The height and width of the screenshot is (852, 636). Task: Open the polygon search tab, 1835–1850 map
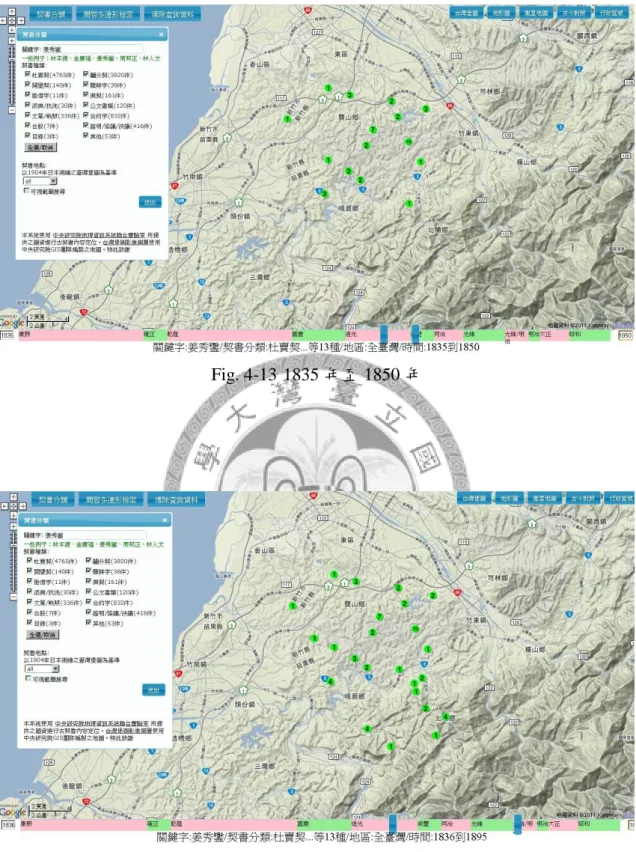108,14
